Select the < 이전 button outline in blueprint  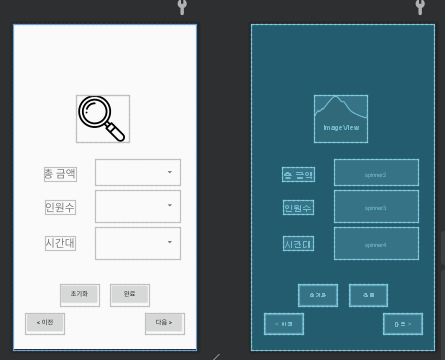point(284,324)
